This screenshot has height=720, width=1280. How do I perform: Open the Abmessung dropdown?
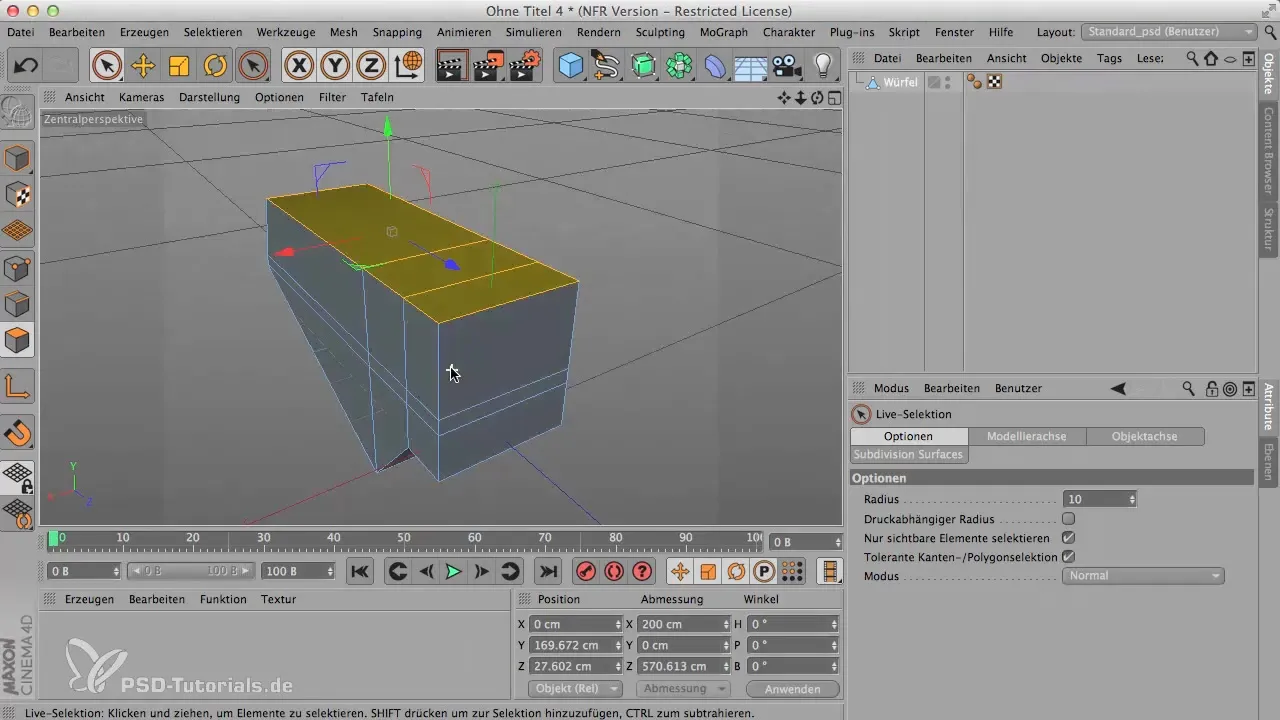tap(683, 689)
